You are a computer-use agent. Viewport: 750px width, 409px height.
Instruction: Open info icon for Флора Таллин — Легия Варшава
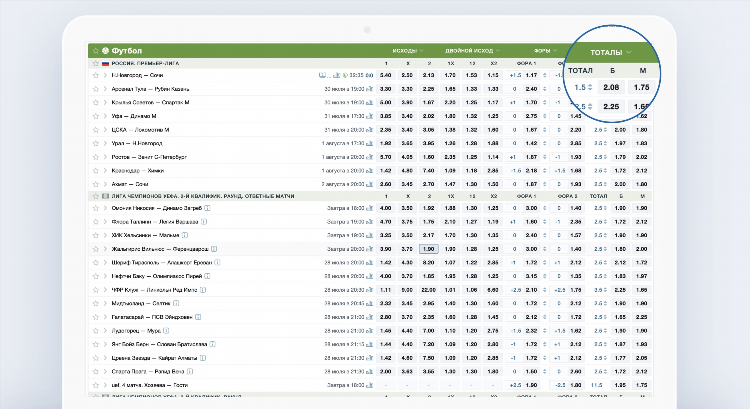204,221
